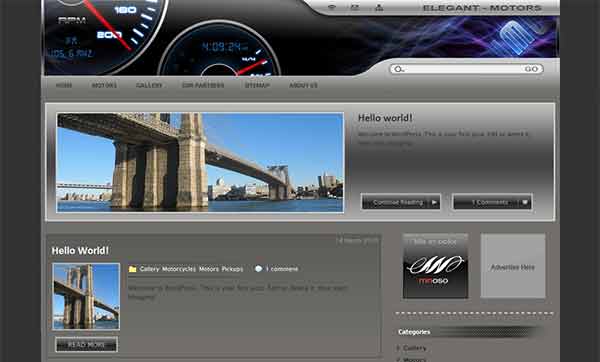The image size is (600, 362).
Task: Open the MOTORS menu item
Action: tap(104, 85)
